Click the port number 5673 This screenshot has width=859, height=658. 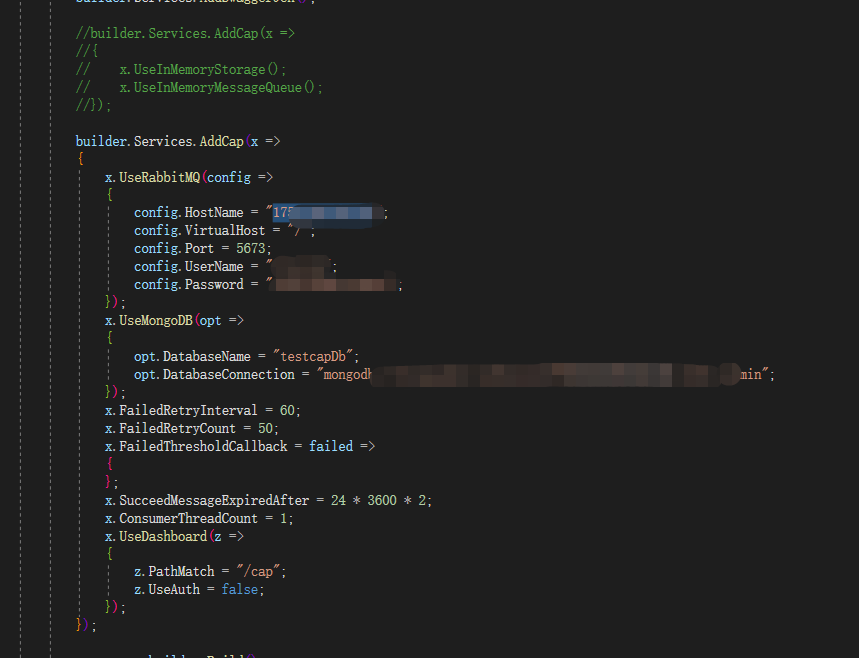pyautogui.click(x=252, y=248)
